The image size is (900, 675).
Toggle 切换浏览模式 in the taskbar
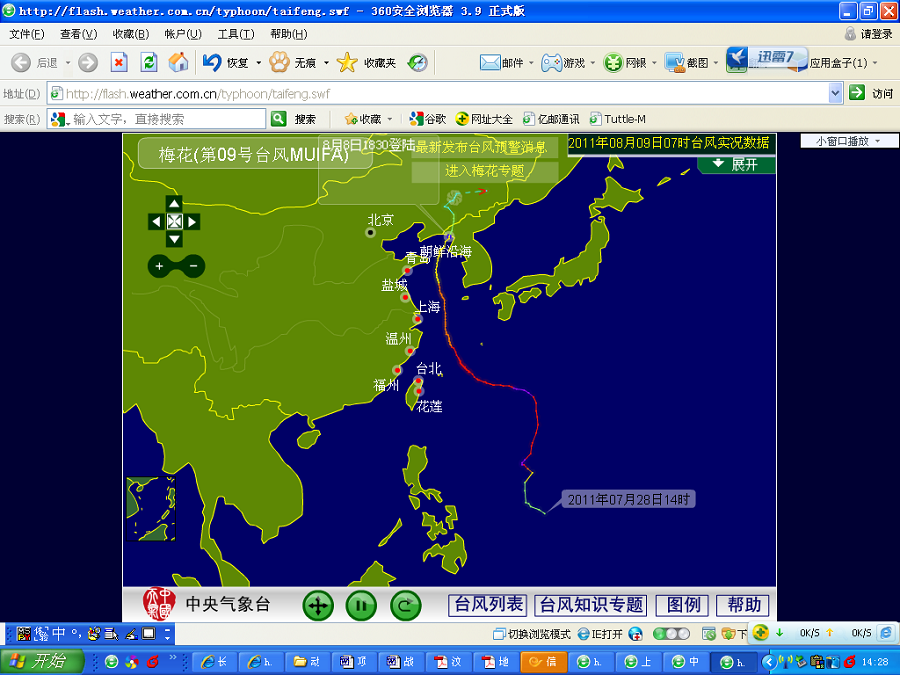(x=539, y=633)
